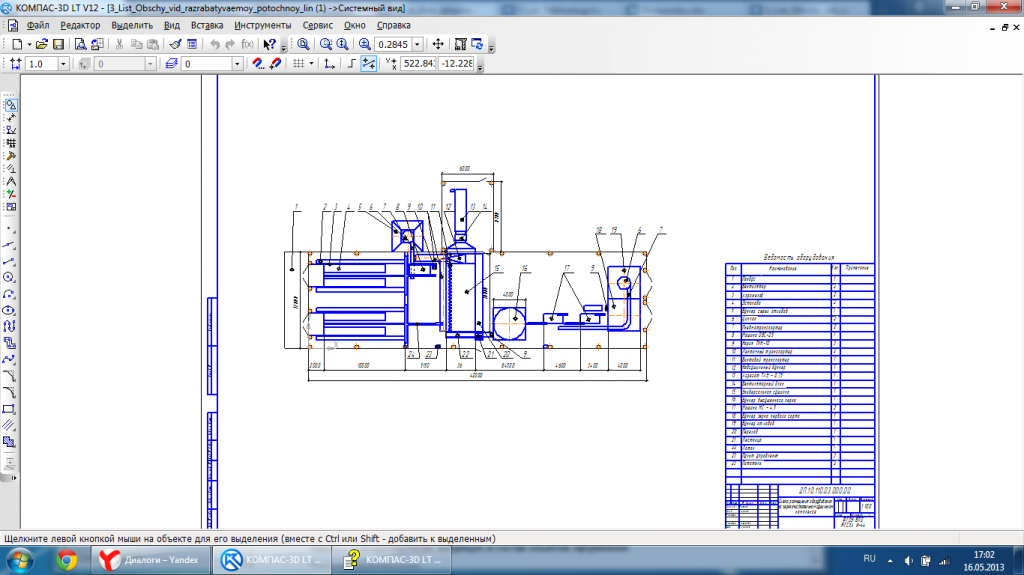Click the copy properties paintbrush icon

click(175, 44)
